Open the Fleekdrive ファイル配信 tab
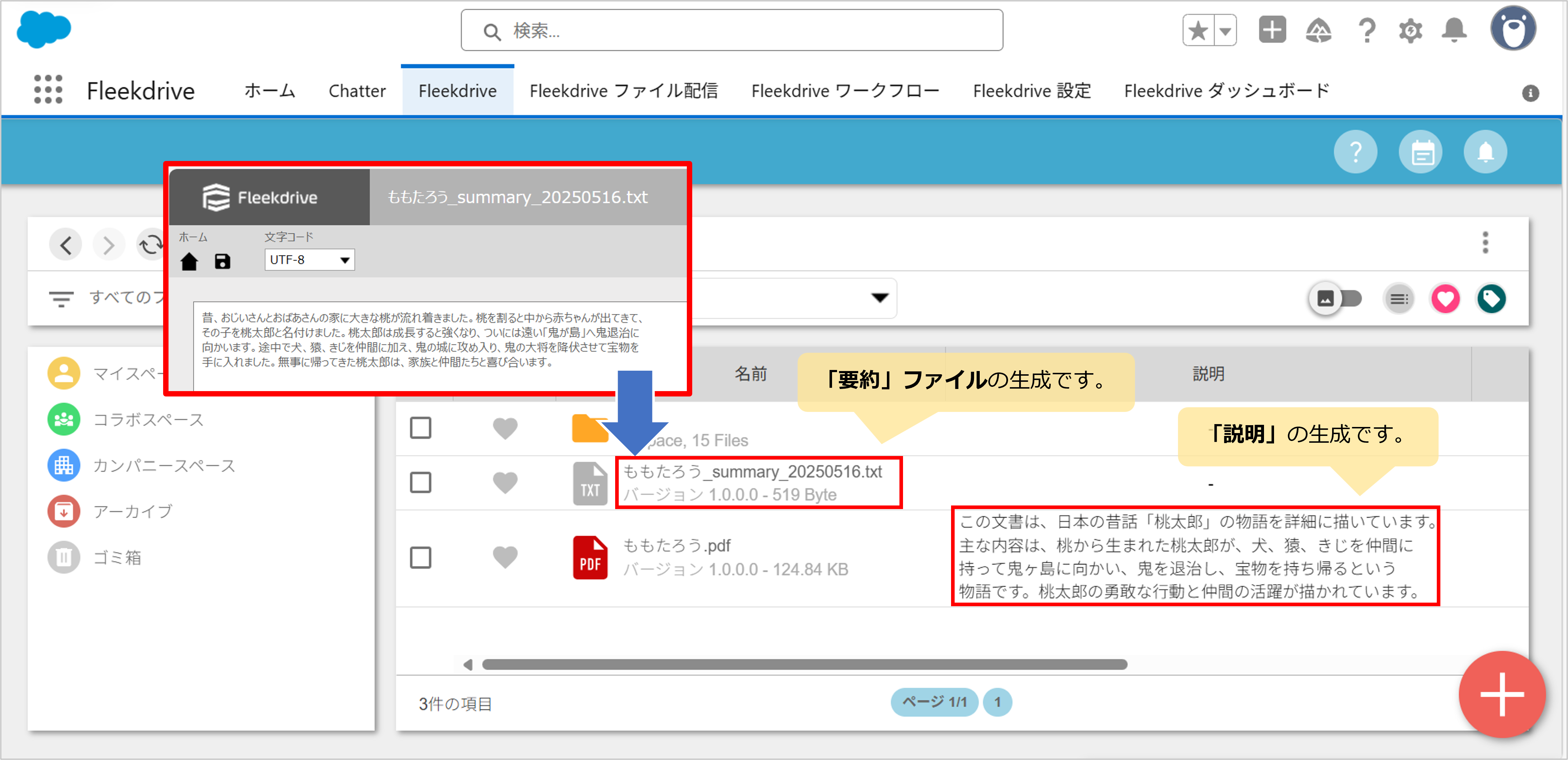 point(623,91)
